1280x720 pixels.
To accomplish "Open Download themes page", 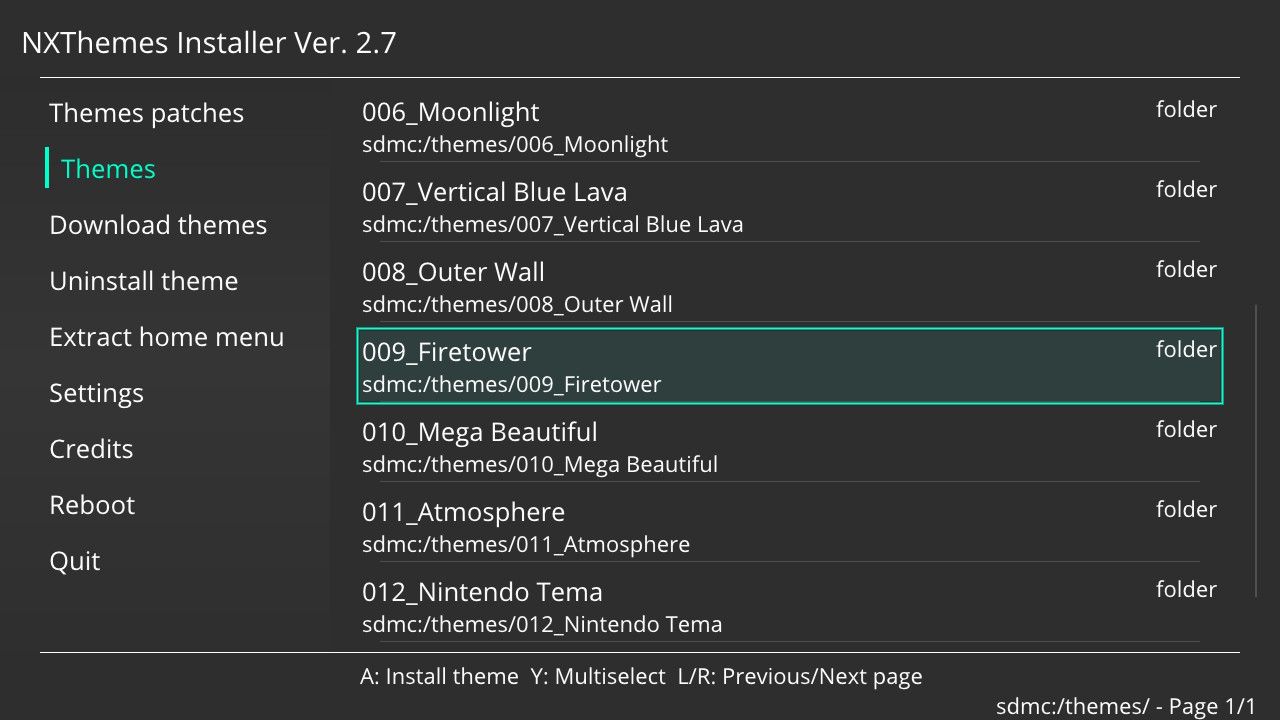I will (x=158, y=225).
